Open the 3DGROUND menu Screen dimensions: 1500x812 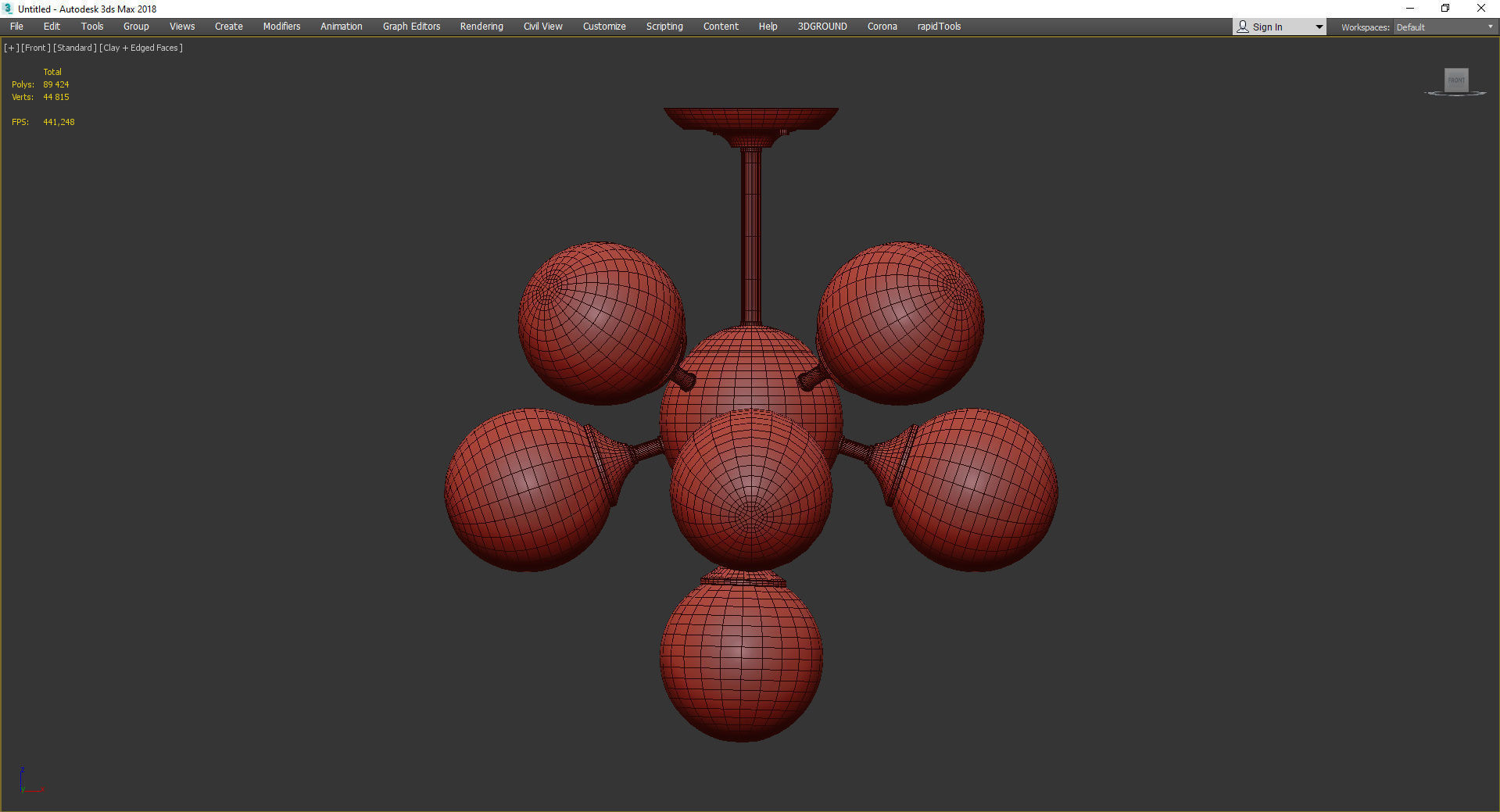click(x=822, y=27)
